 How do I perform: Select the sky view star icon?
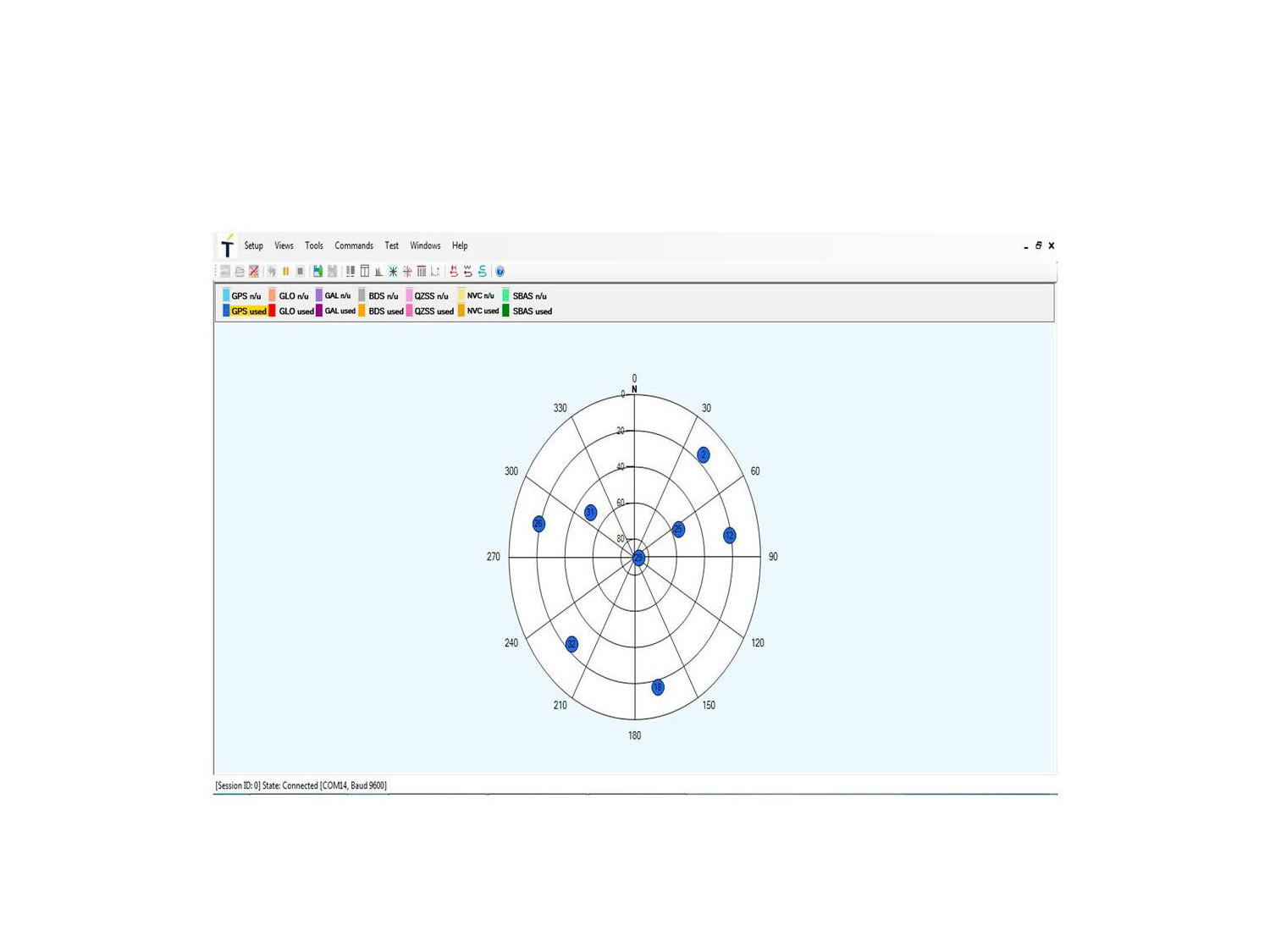(393, 272)
